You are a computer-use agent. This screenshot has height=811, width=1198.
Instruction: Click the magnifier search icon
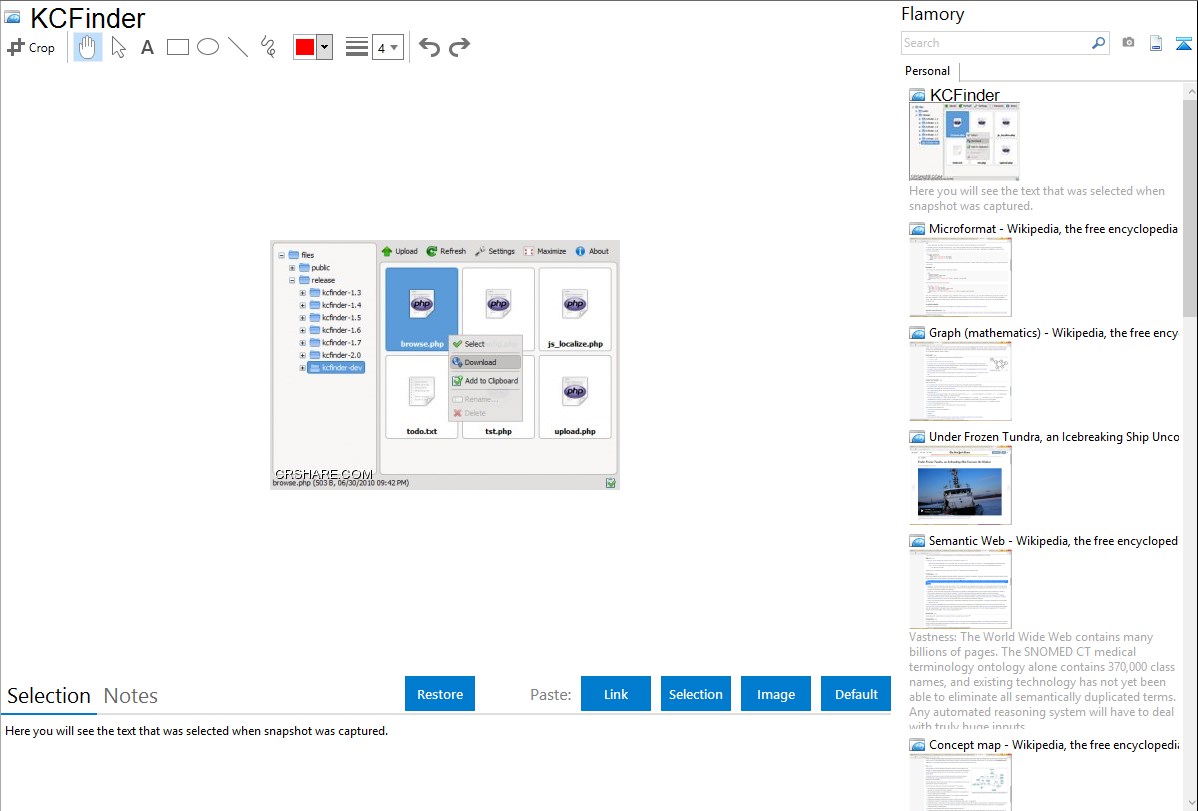point(1098,43)
